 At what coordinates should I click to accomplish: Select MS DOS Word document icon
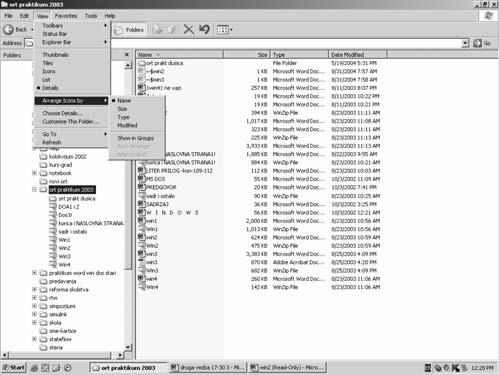(142, 179)
